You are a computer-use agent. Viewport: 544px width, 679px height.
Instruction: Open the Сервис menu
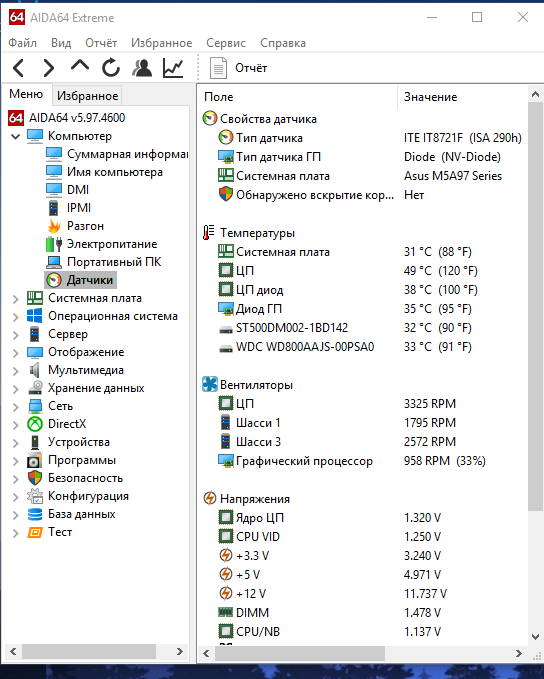tap(226, 43)
